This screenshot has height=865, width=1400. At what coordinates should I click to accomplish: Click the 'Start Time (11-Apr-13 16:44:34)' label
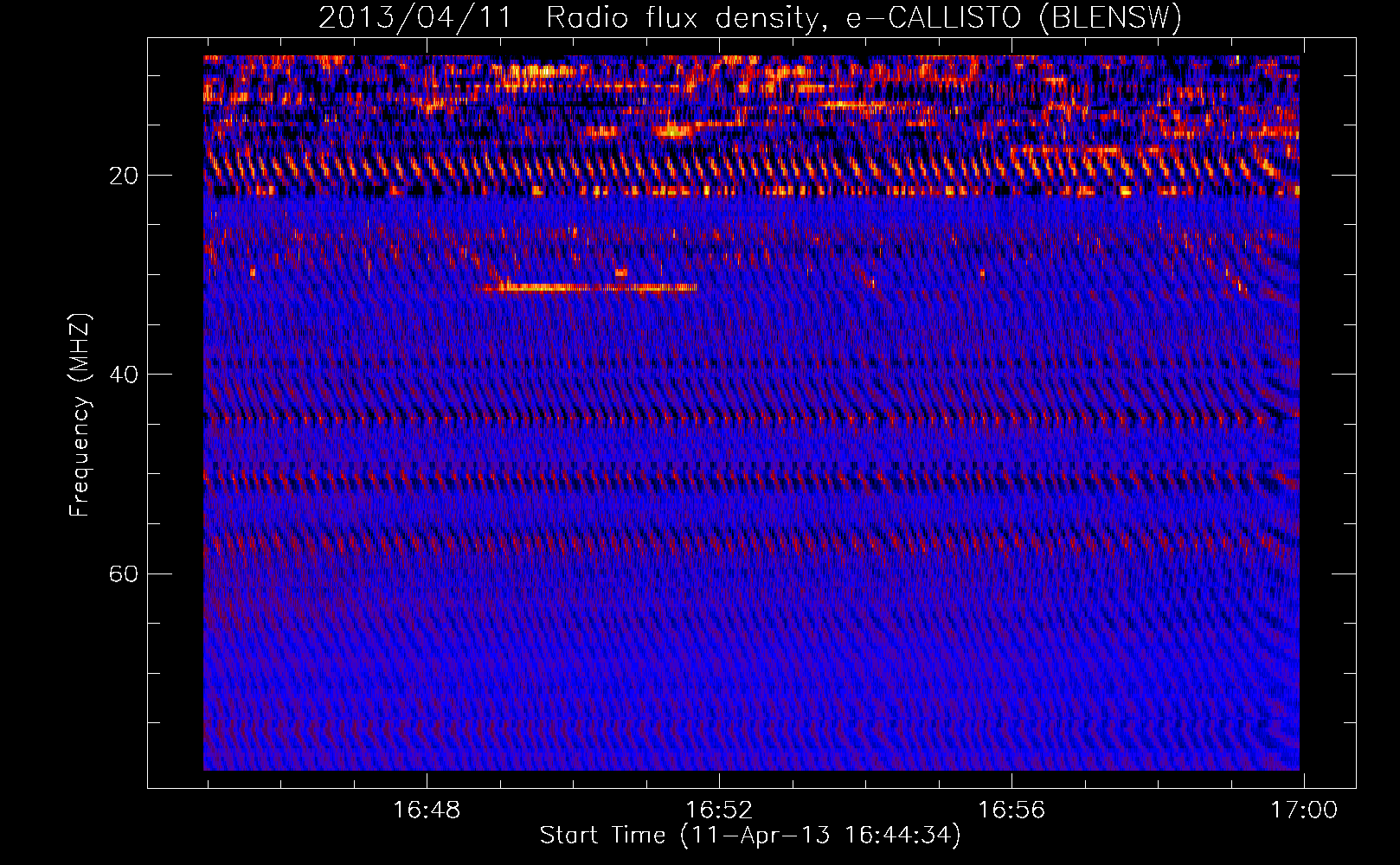750,836
